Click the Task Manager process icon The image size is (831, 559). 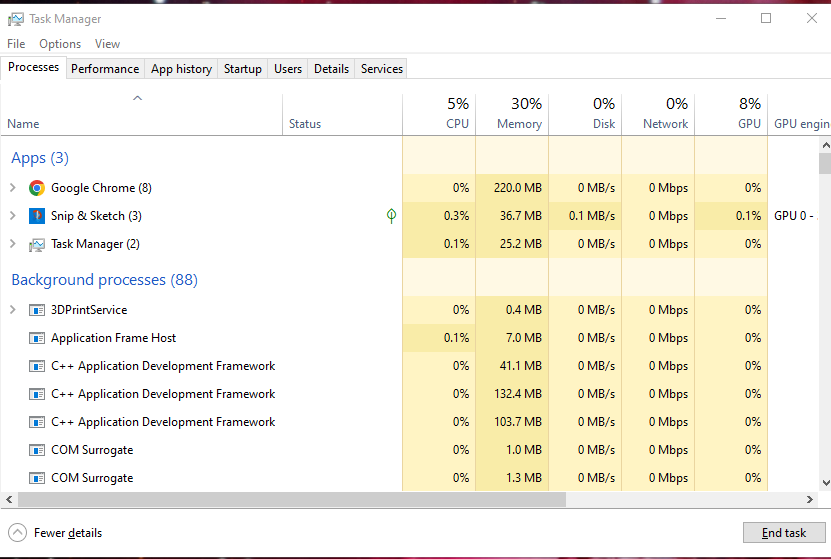[x=37, y=244]
